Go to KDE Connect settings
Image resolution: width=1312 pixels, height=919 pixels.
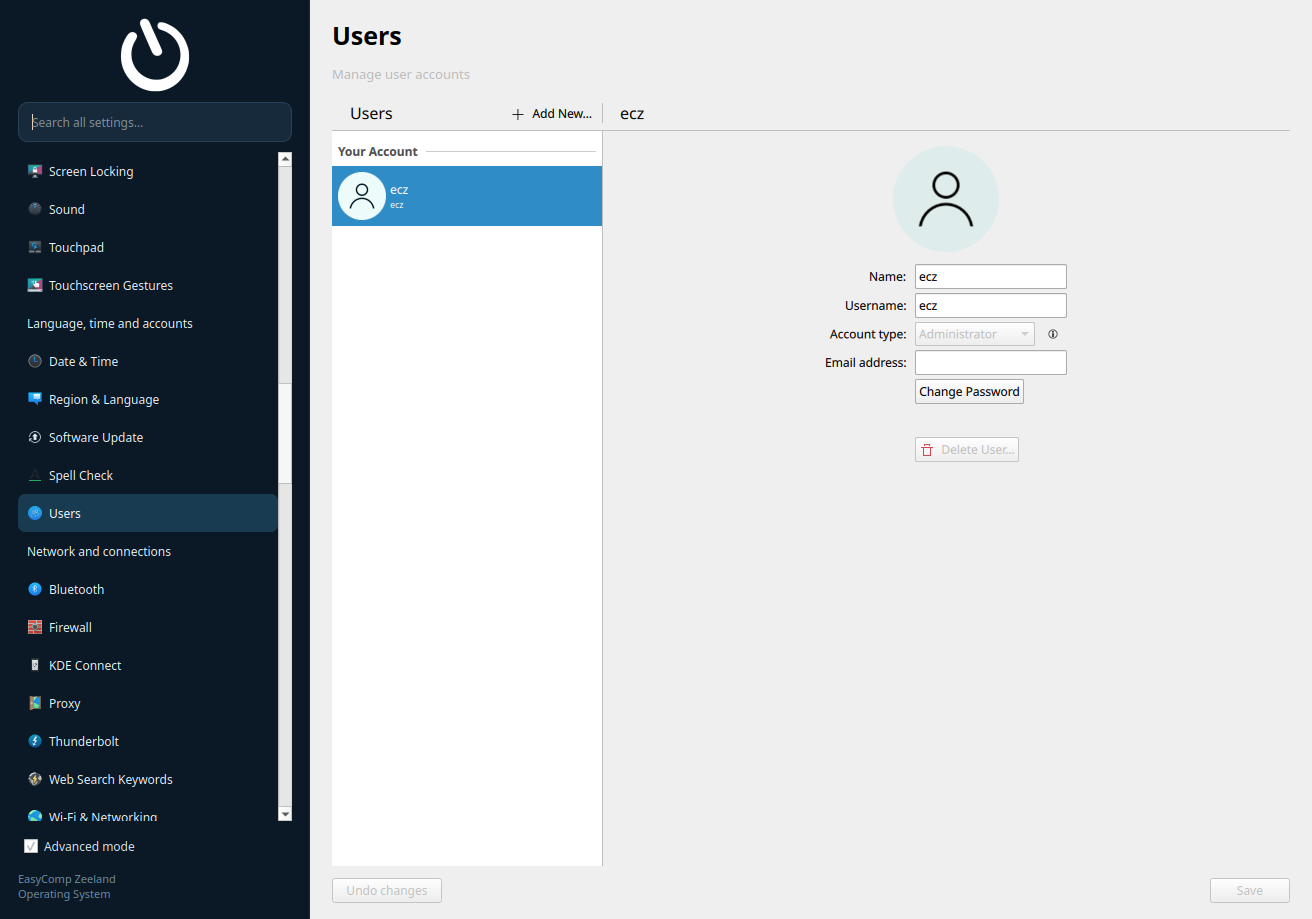148,665
